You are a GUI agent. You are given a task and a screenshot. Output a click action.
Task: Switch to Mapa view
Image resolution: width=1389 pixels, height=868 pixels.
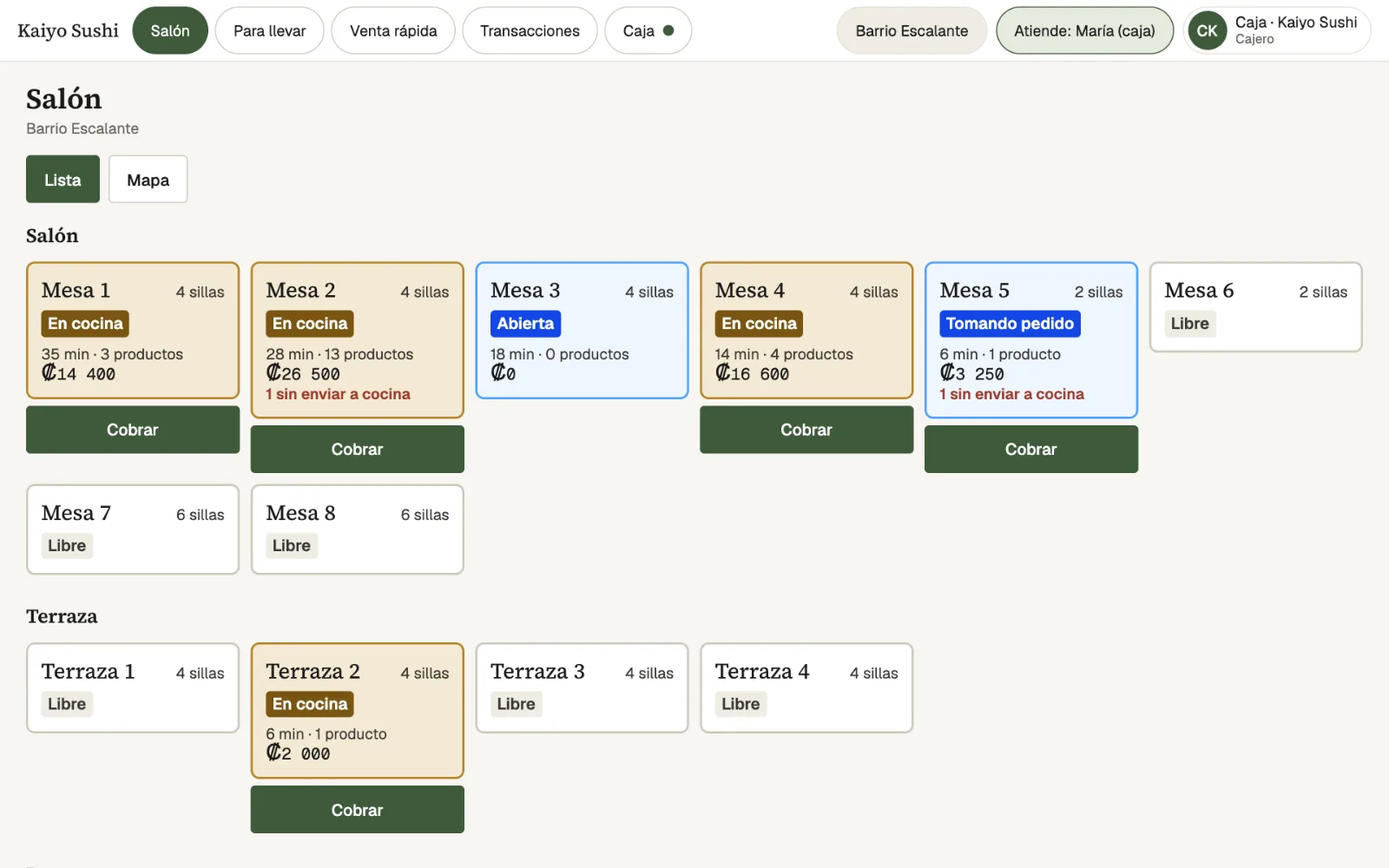[148, 180]
